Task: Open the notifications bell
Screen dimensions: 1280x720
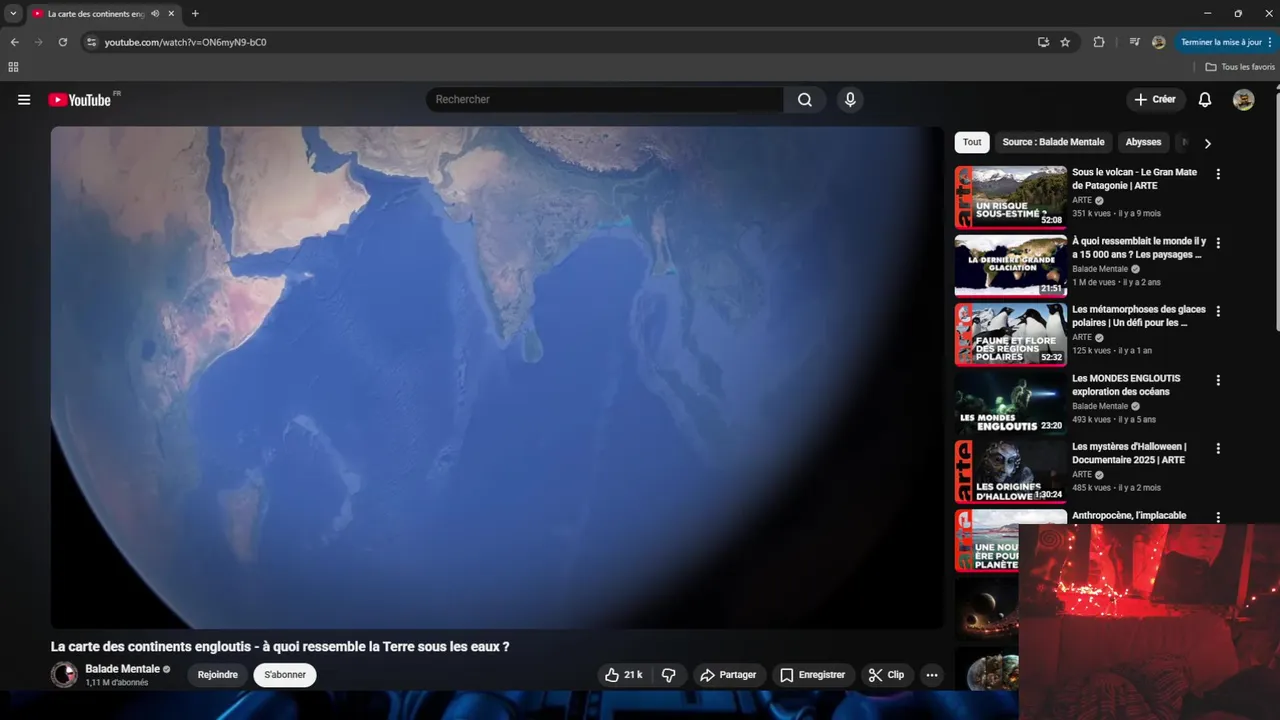Action: pos(1205,100)
